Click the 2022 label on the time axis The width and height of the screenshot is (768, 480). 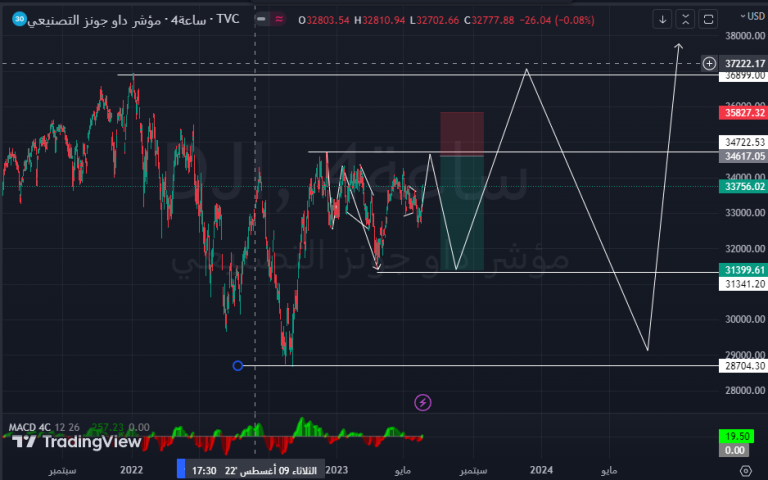click(x=131, y=470)
